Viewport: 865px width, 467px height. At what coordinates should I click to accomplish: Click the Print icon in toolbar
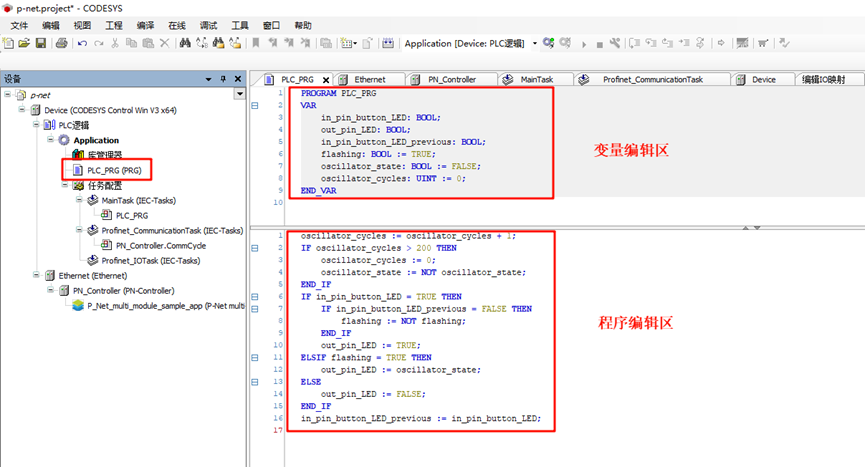click(62, 44)
